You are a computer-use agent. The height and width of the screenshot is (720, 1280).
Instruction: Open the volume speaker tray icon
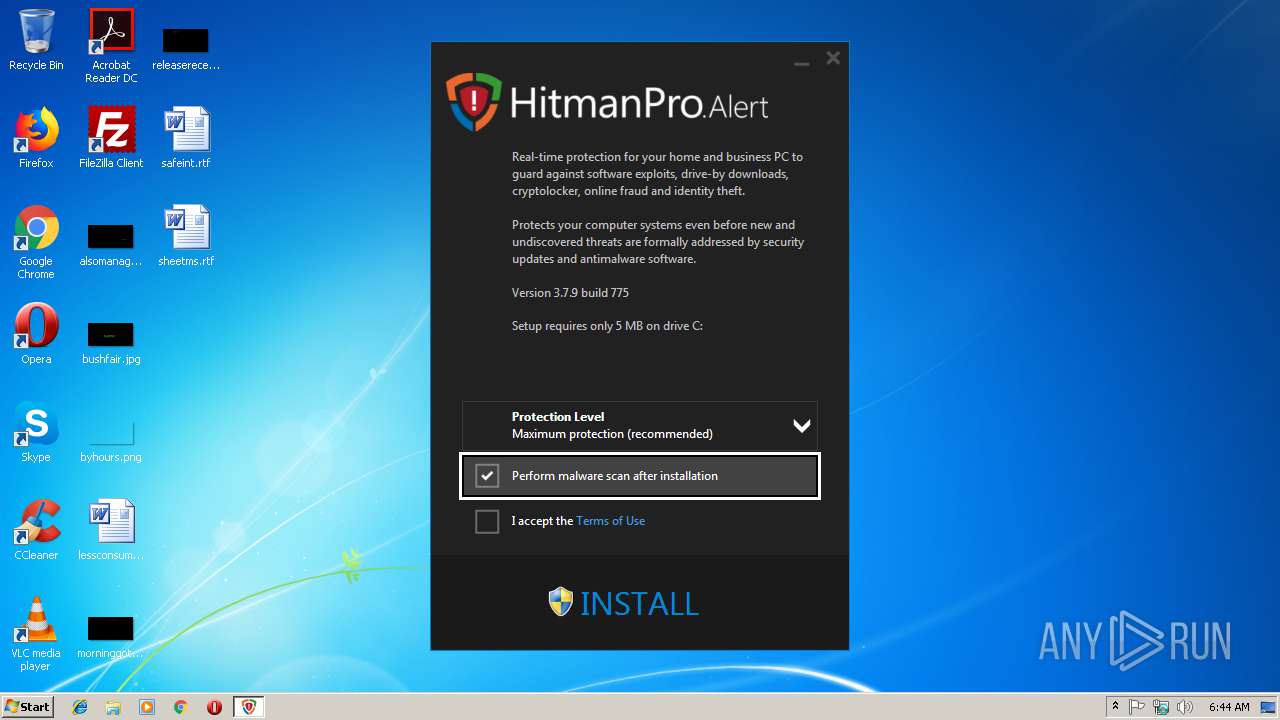pos(1185,707)
